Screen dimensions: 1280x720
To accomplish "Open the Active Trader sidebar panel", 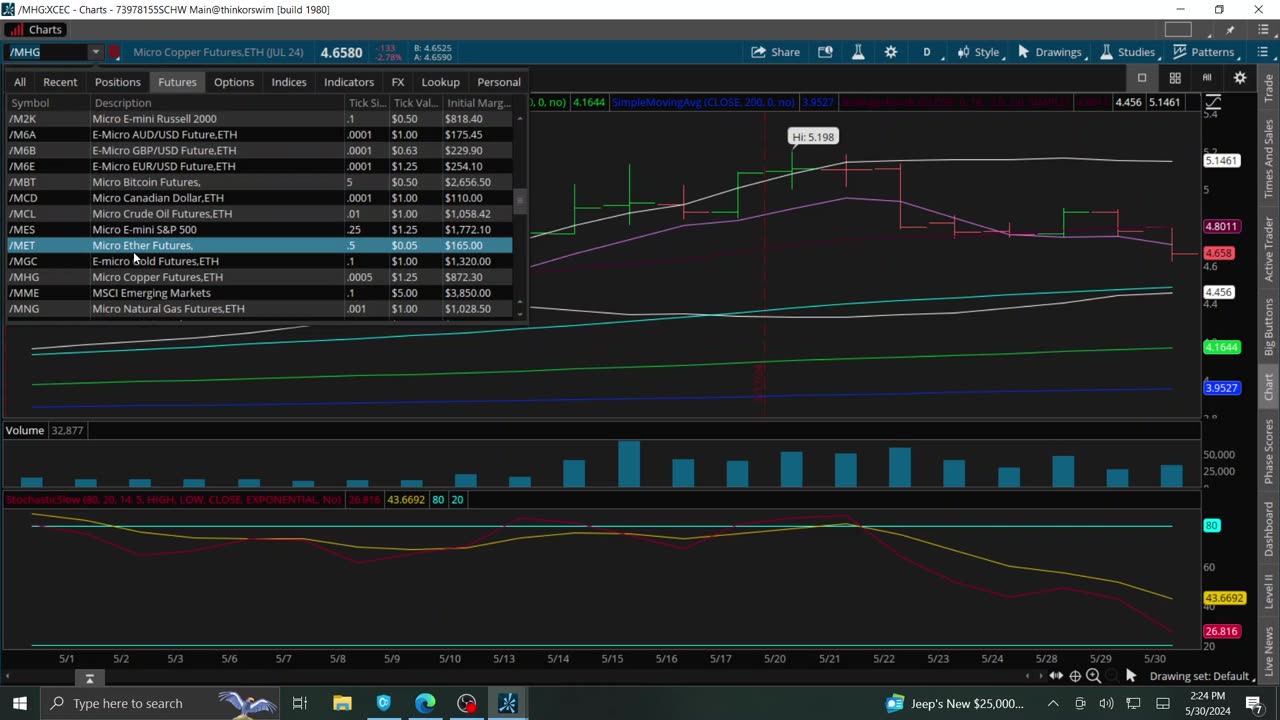I will [1269, 248].
